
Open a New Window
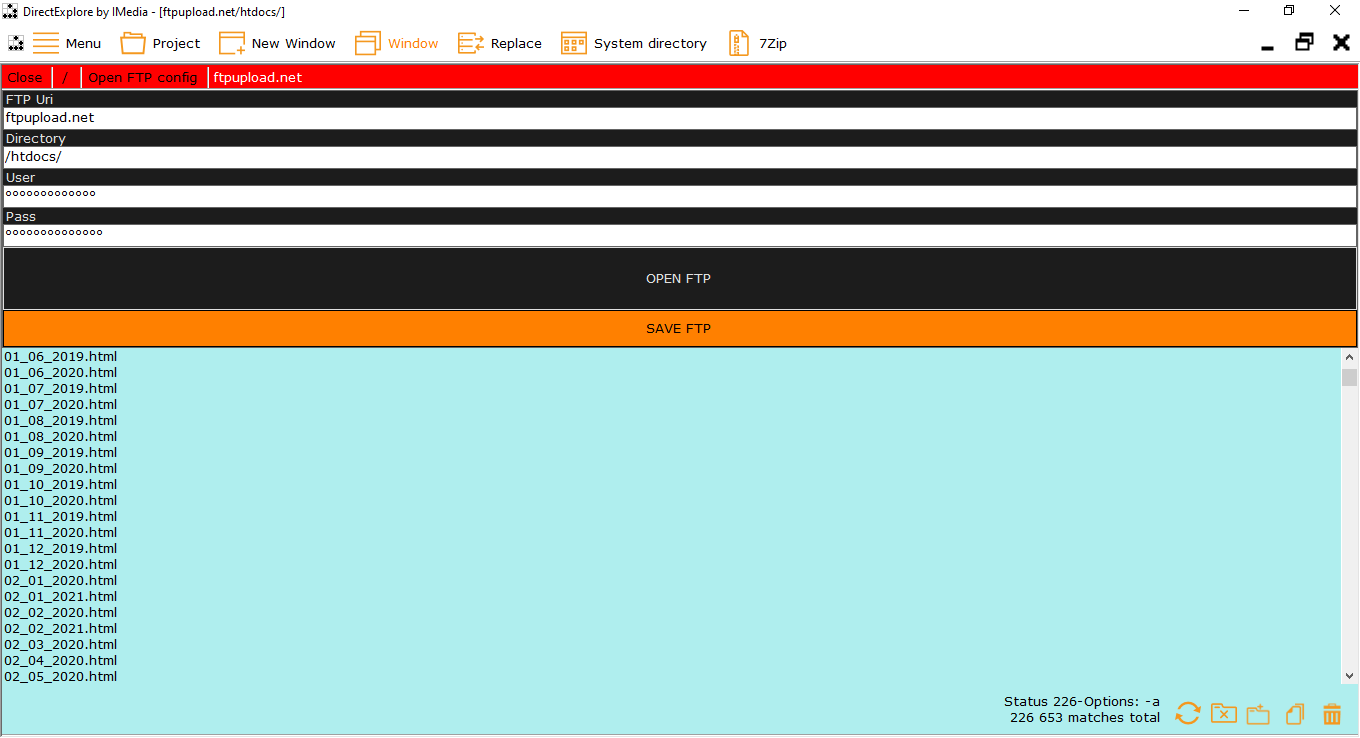pos(277,43)
